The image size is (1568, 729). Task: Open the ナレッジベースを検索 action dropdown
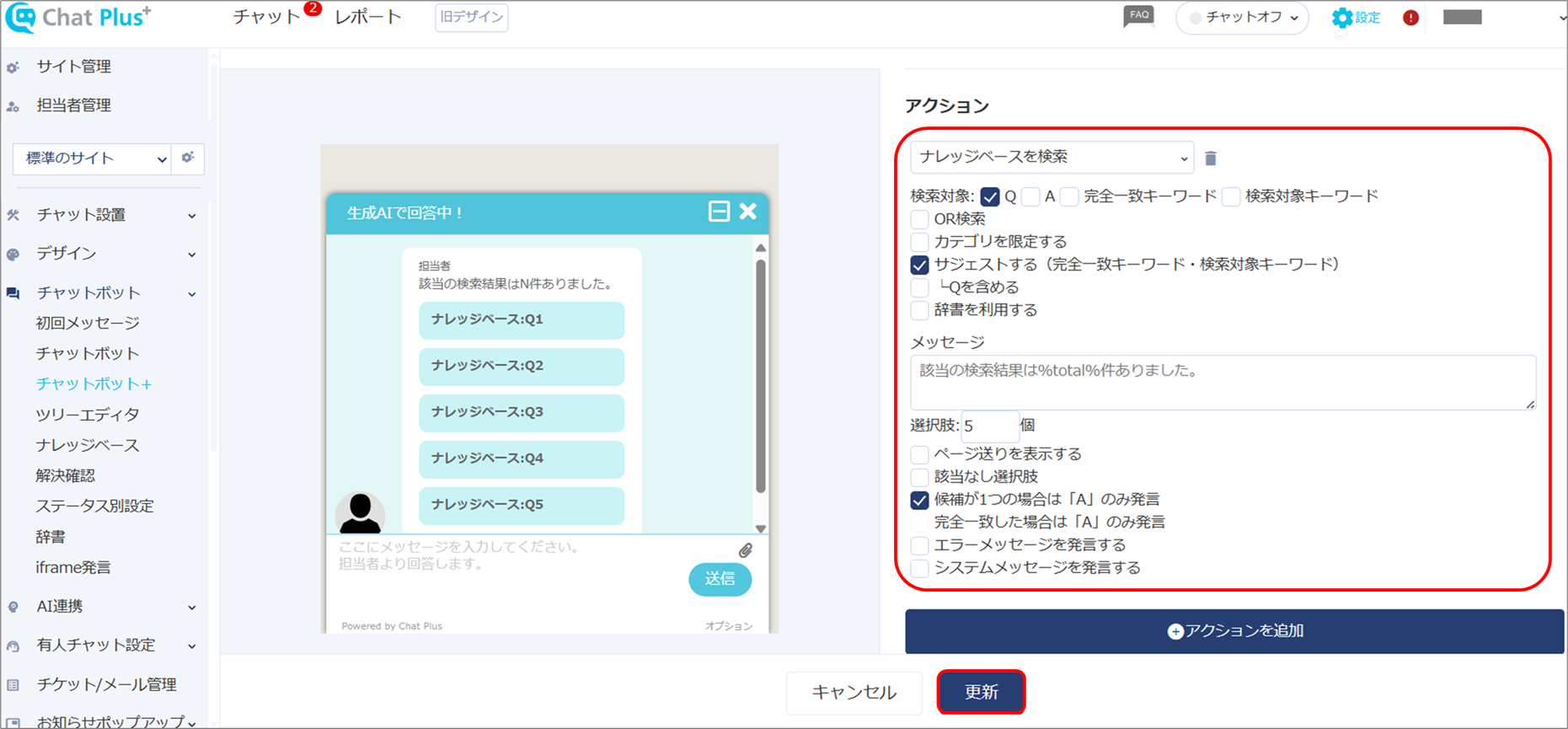click(x=1052, y=158)
